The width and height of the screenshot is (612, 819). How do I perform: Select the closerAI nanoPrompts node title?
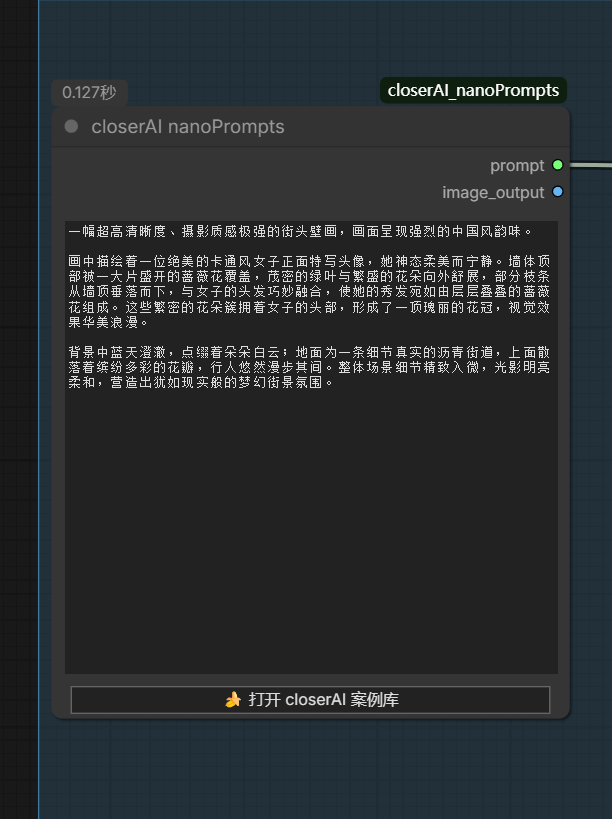(x=188, y=127)
